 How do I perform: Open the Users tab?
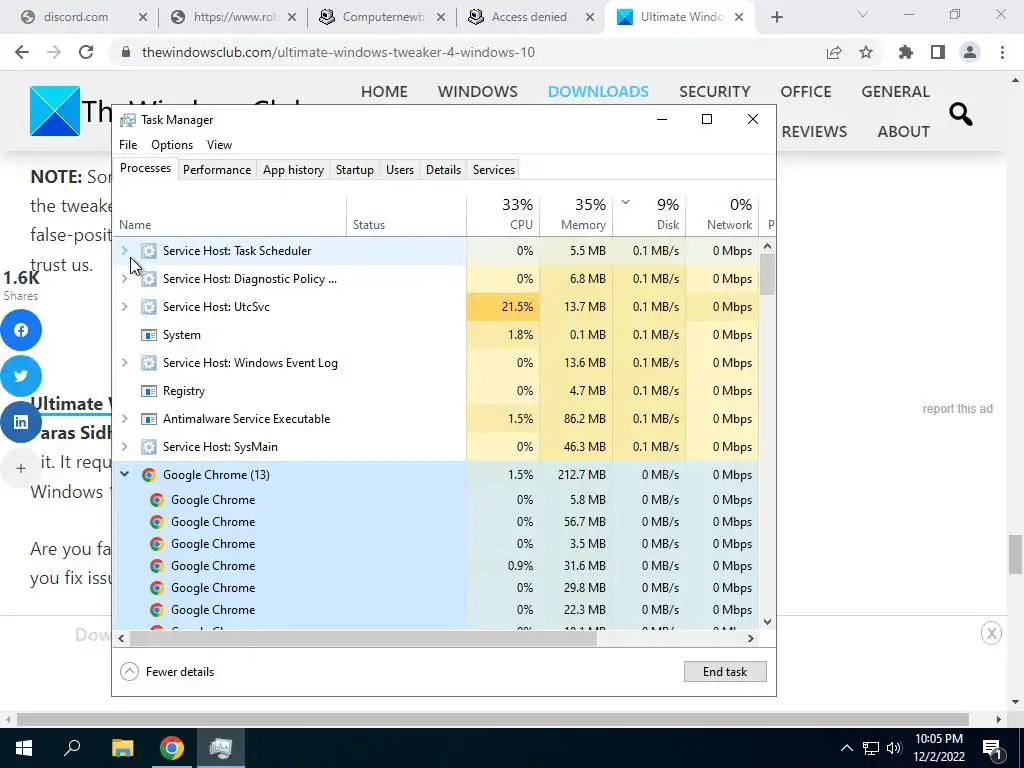click(400, 170)
